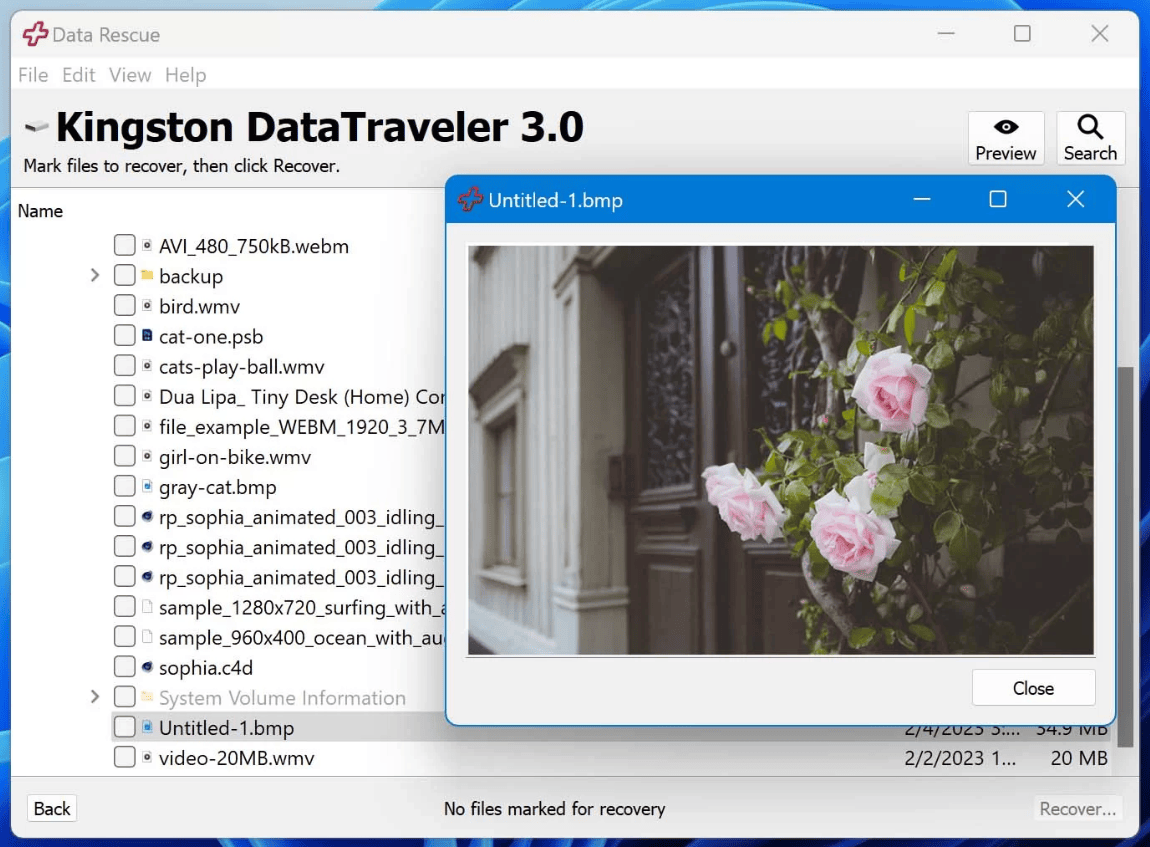The height and width of the screenshot is (847, 1150).
Task: Check the girl-on-bike.wmv checkbox
Action: (x=125, y=455)
